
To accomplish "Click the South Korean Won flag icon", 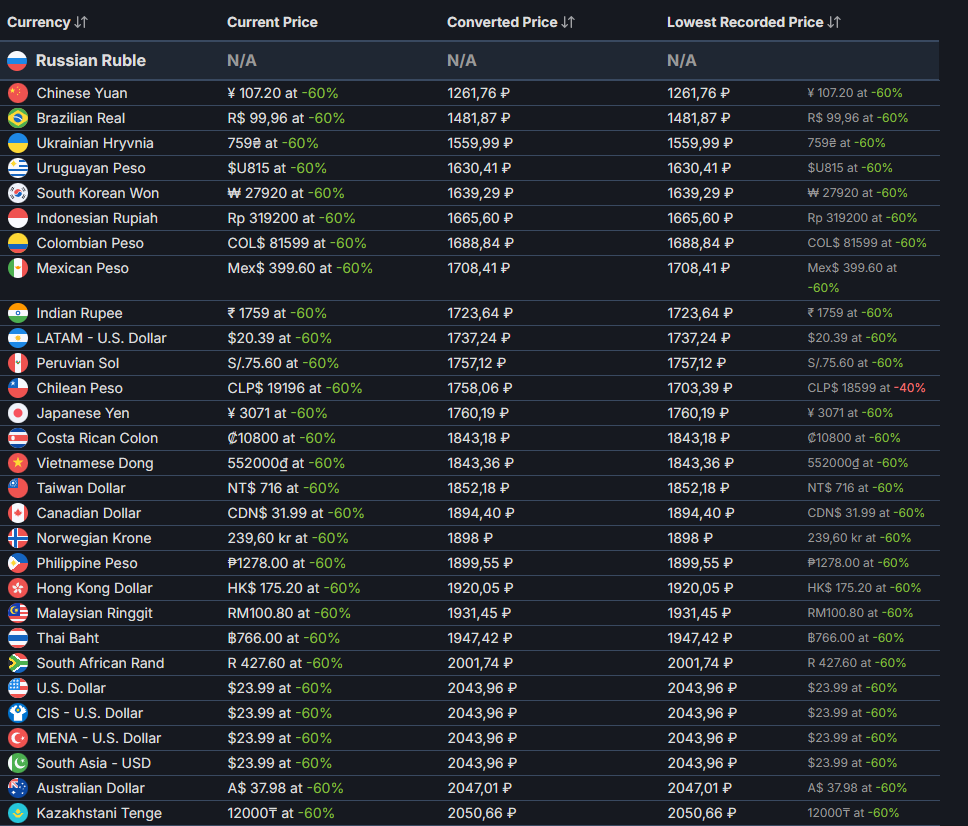I will (x=18, y=193).
